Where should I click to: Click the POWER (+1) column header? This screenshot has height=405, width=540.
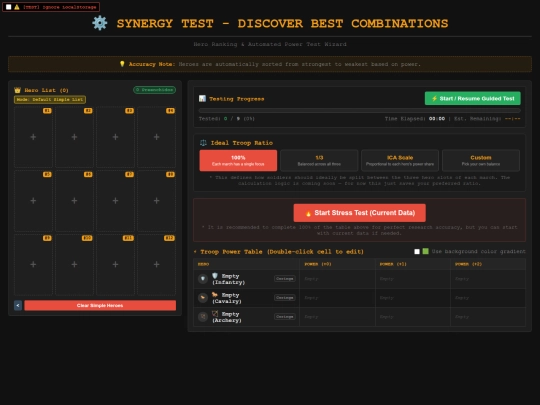coord(413,264)
